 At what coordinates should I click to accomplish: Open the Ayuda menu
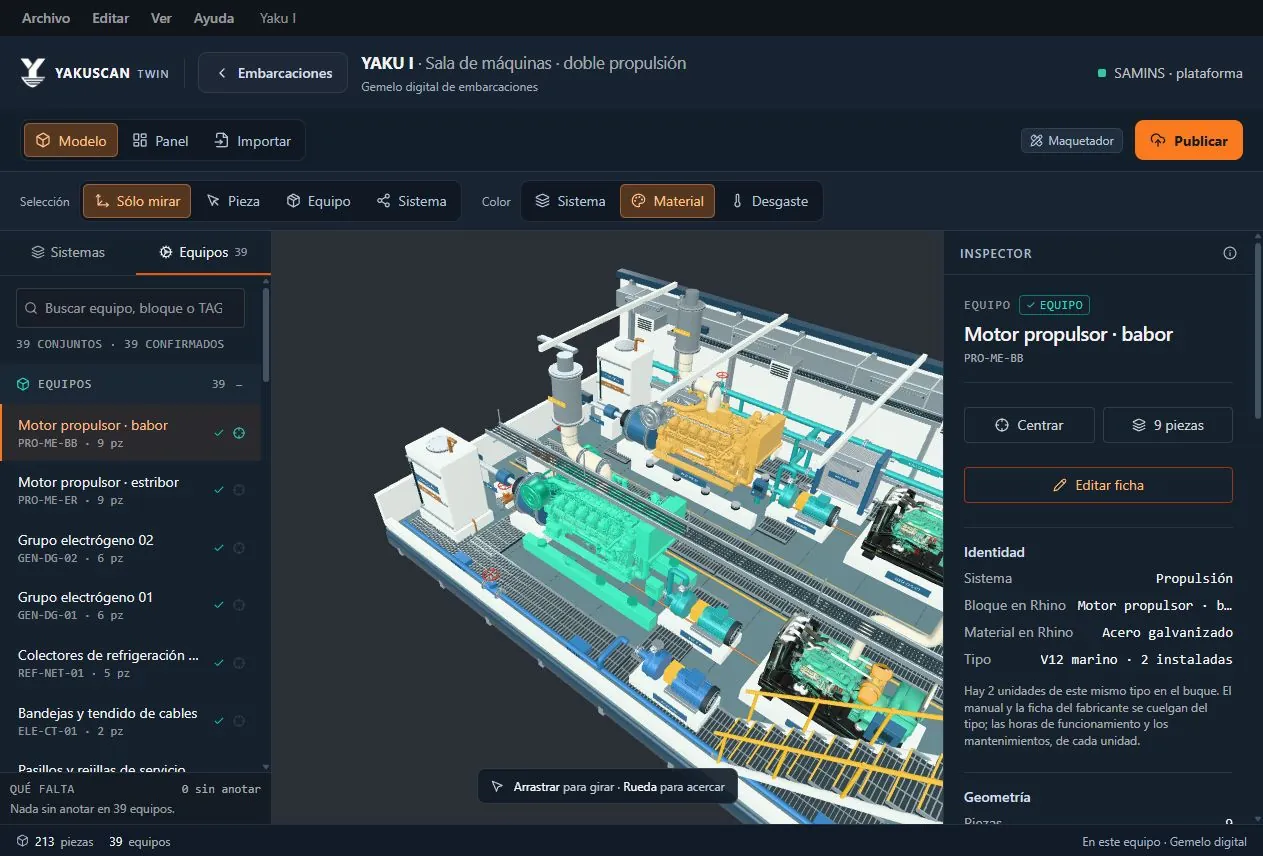[214, 18]
